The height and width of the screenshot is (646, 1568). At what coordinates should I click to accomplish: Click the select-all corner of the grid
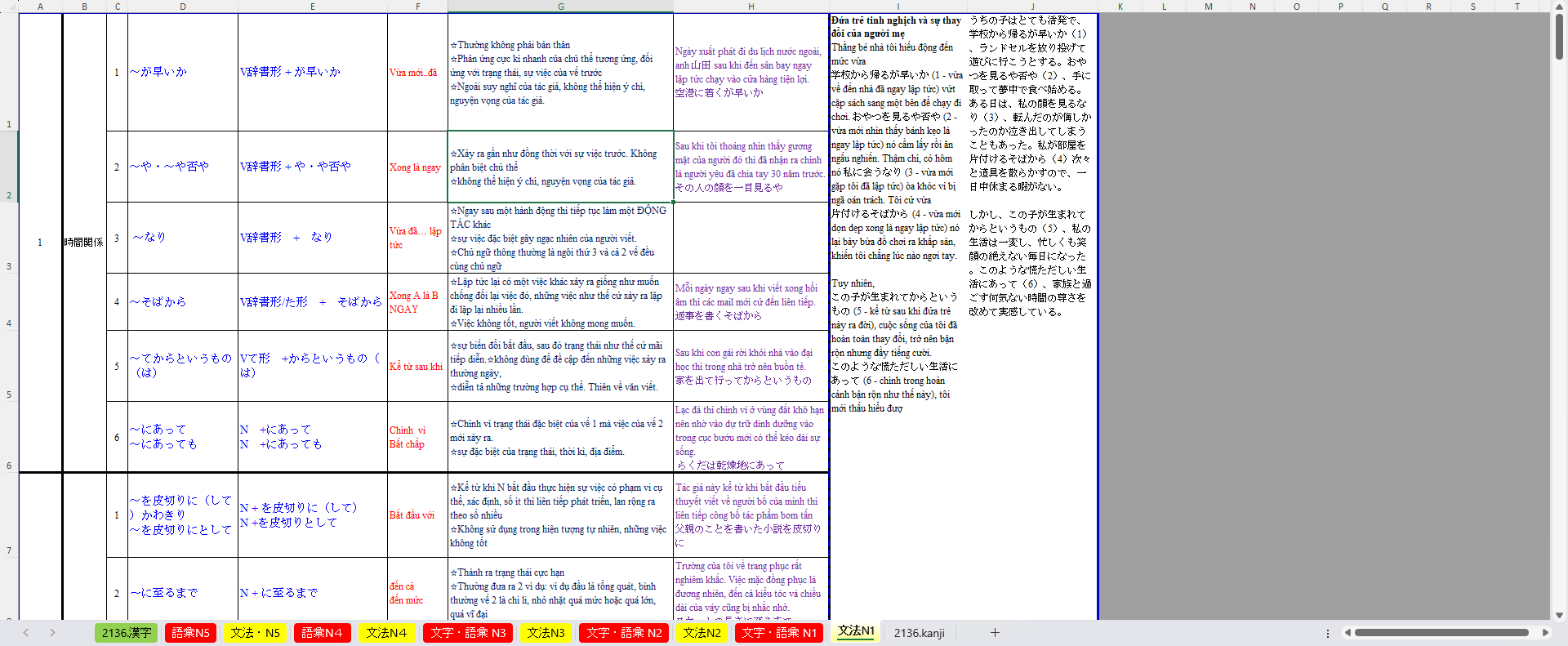[9, 7]
